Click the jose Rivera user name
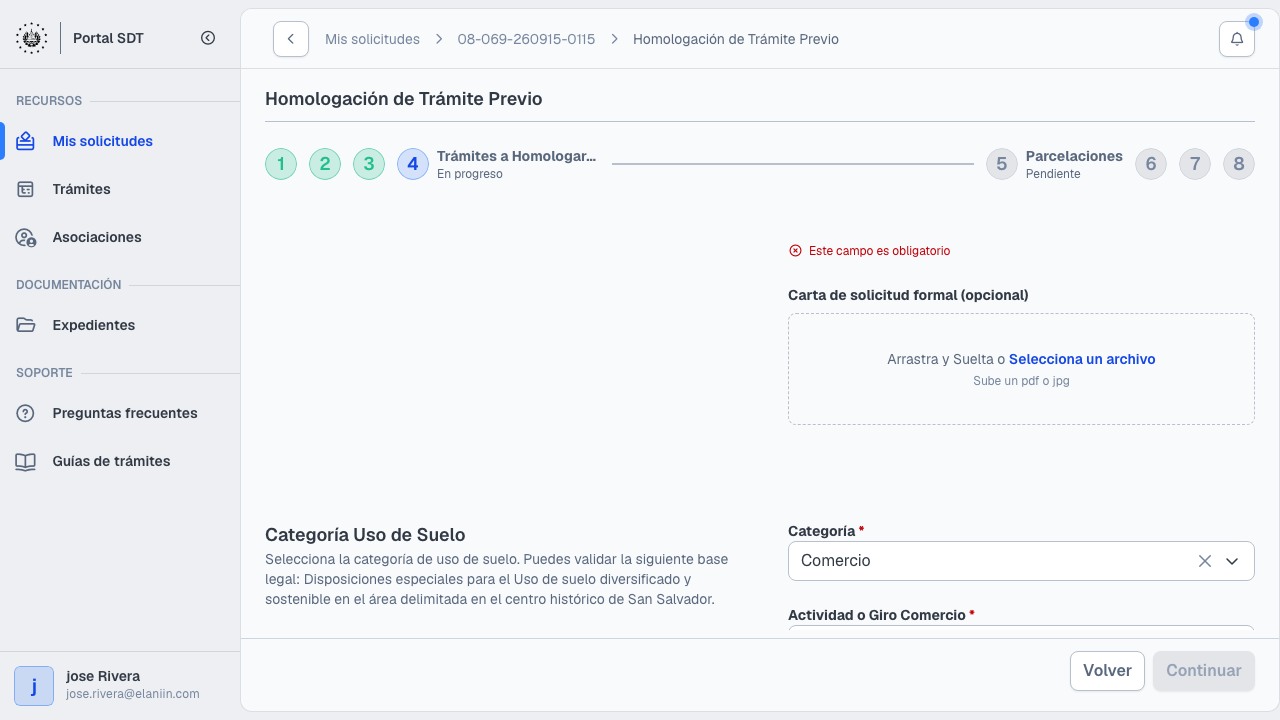This screenshot has width=1280, height=720. pyautogui.click(x=103, y=676)
